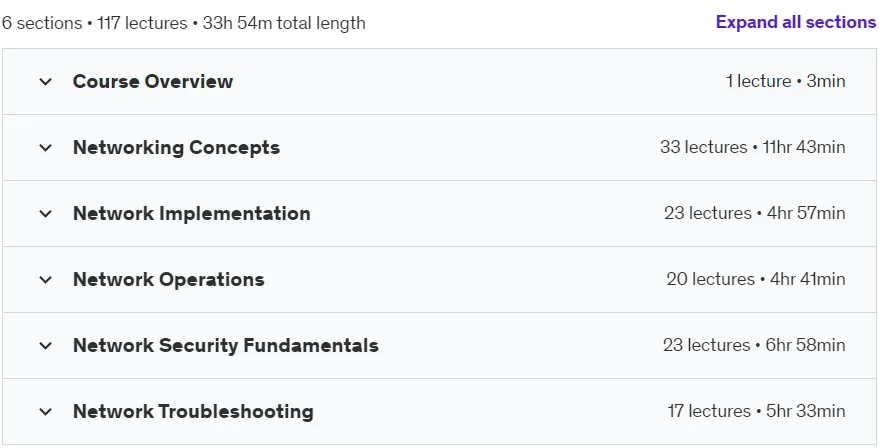Click the '20 lectures • 4hr 41min' label

756,279
